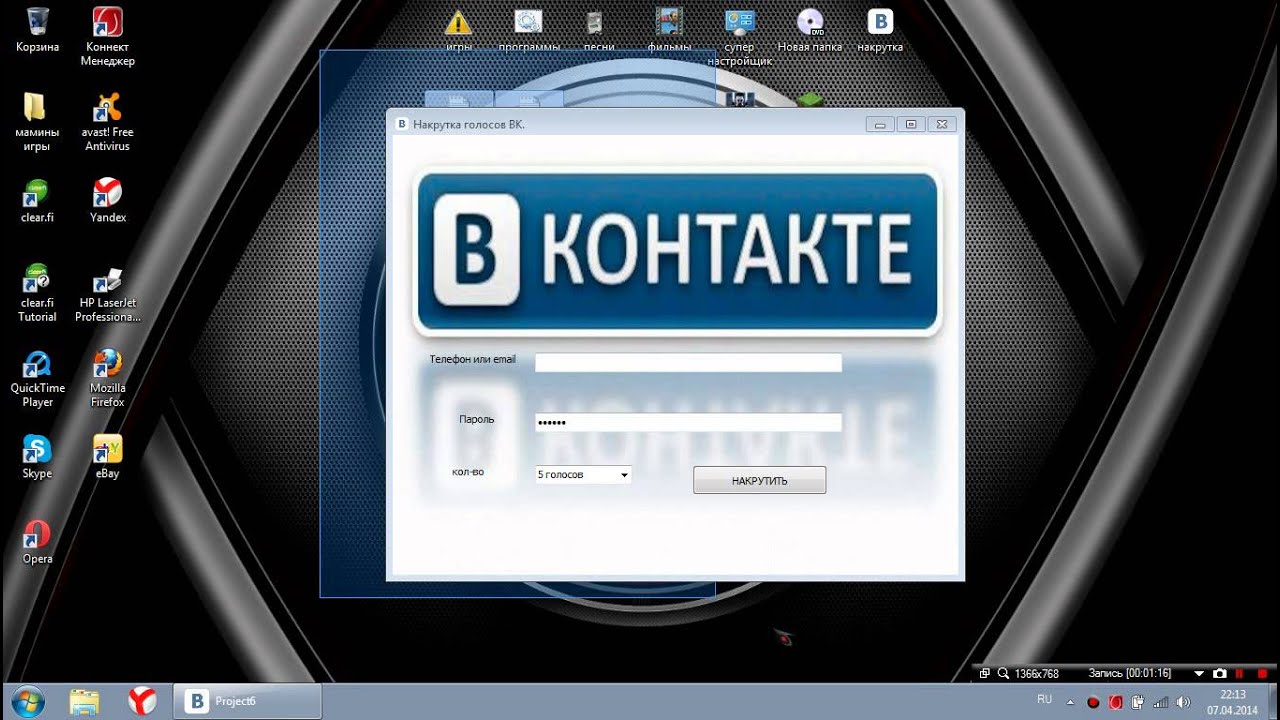1280x720 pixels.
Task: Launch the Yandex browser desktop shortcut
Action: pos(108,200)
